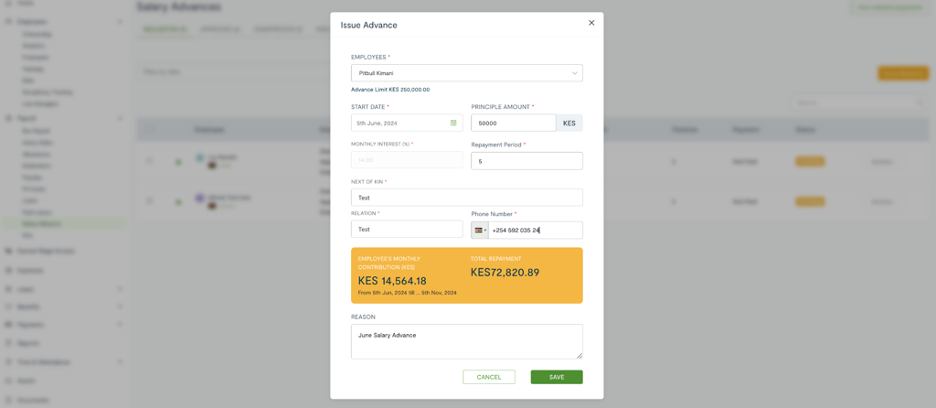
Task: Toggle the table header select-all checkbox
Action: (x=150, y=129)
